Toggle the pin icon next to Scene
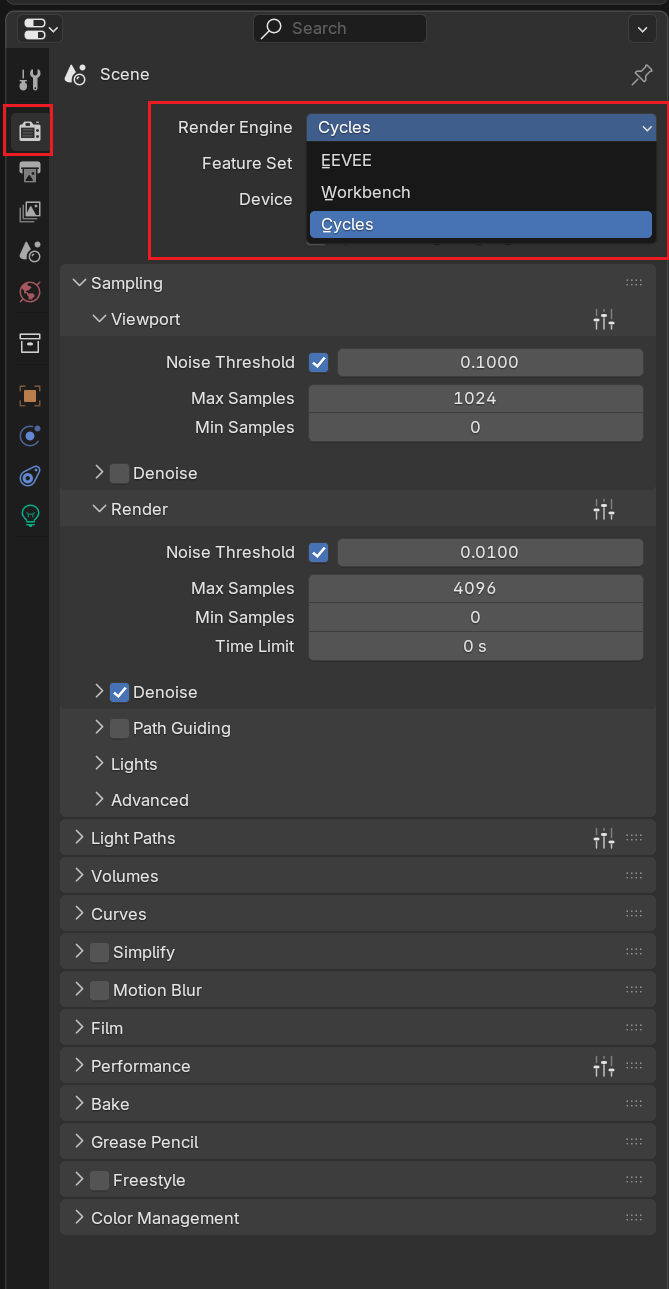 642,75
